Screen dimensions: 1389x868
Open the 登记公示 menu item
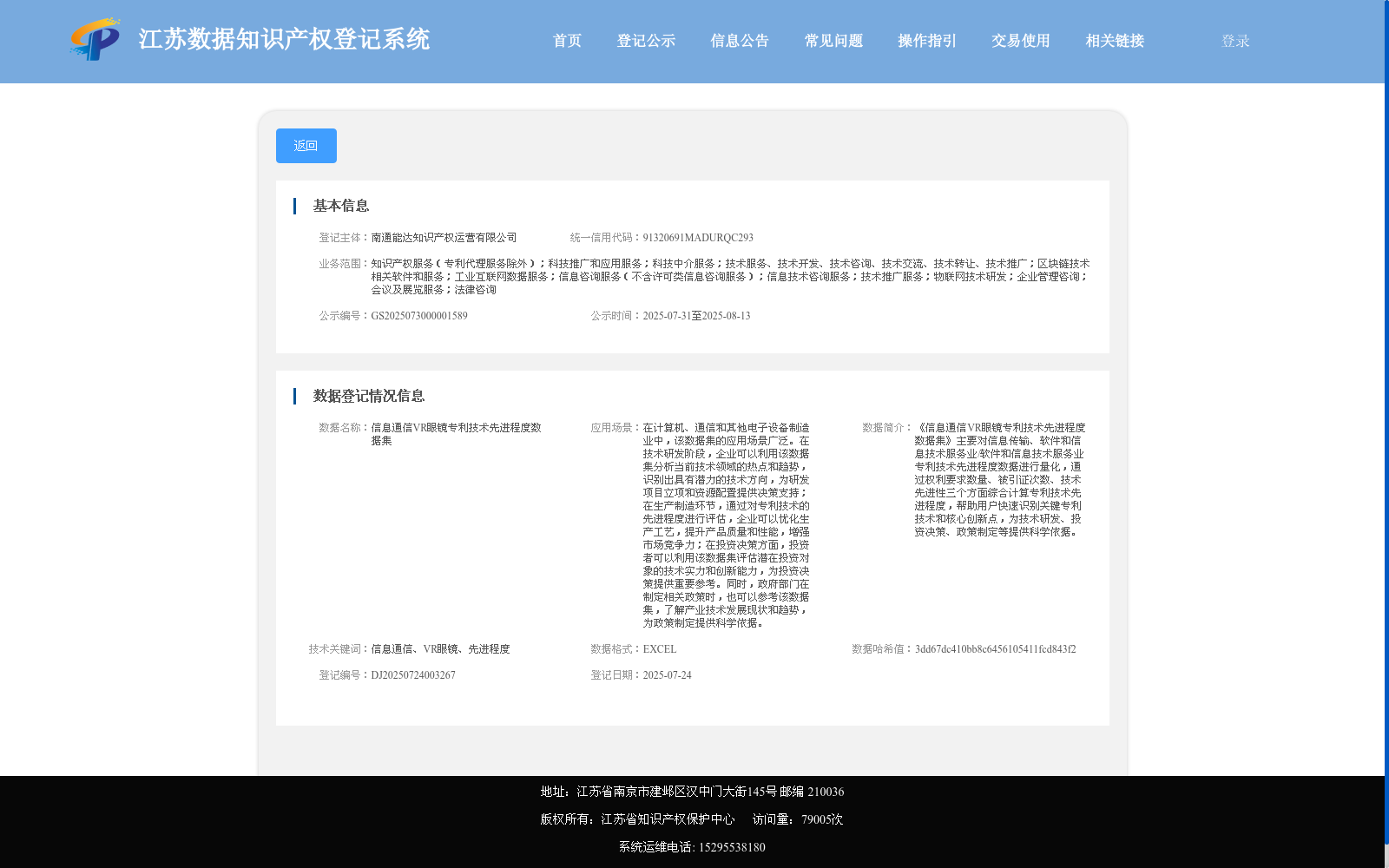pos(646,41)
